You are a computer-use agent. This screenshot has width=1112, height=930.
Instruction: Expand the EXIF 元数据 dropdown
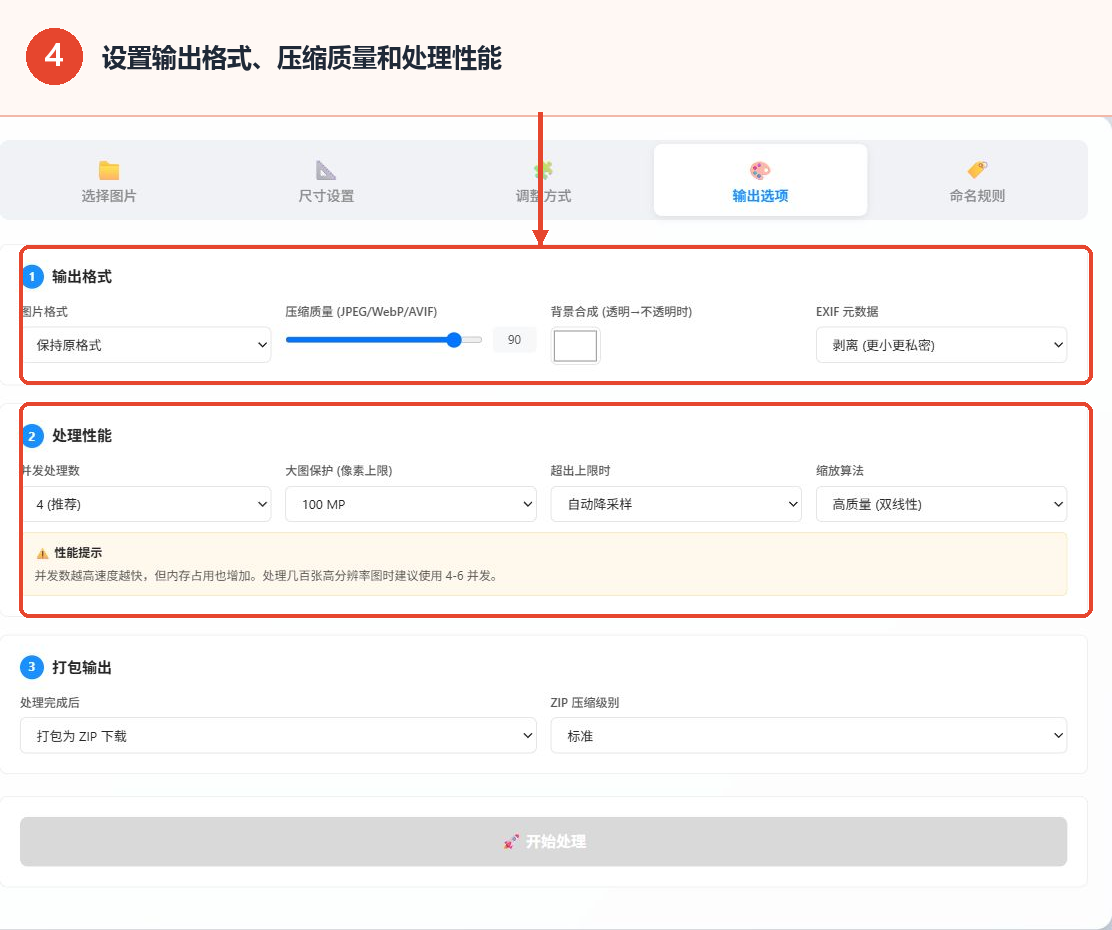(x=941, y=345)
